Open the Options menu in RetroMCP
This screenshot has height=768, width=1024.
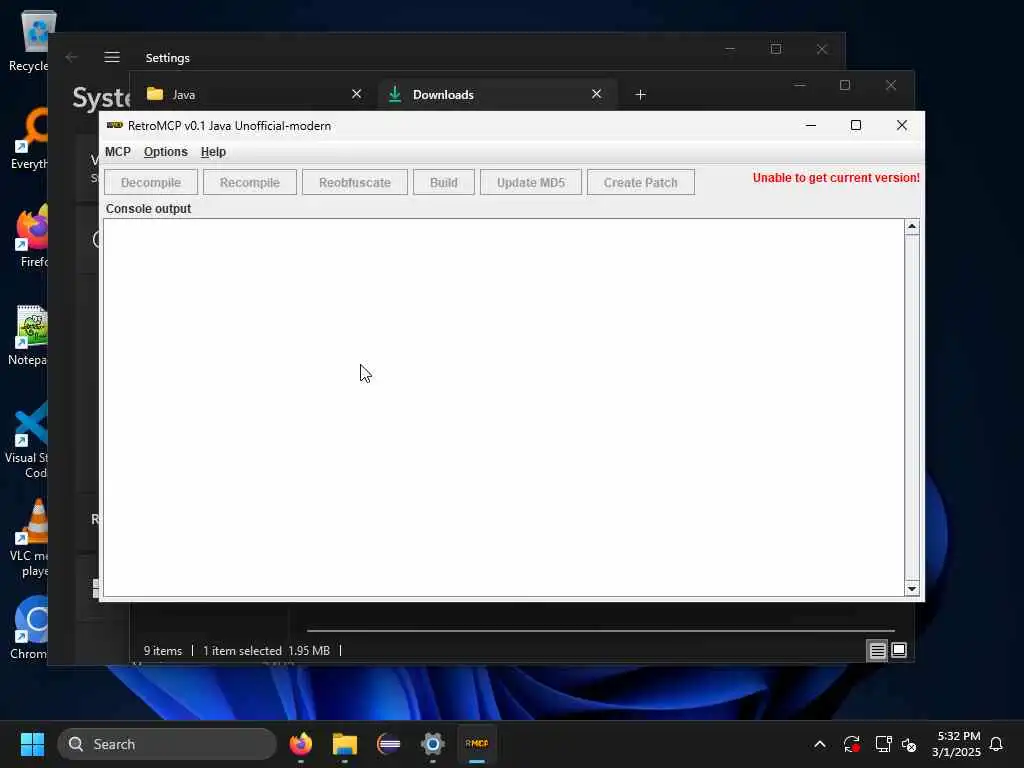click(165, 152)
